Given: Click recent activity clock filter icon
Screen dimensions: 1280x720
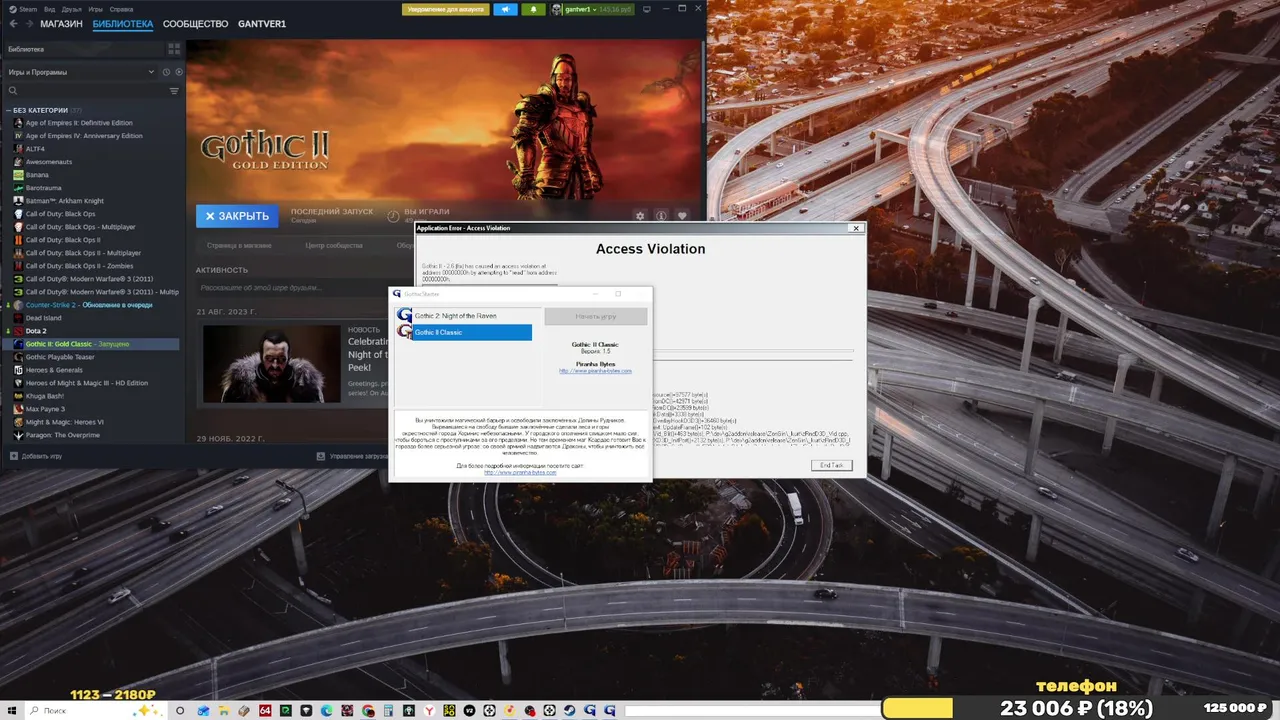Looking at the screenshot, I should coord(166,72).
